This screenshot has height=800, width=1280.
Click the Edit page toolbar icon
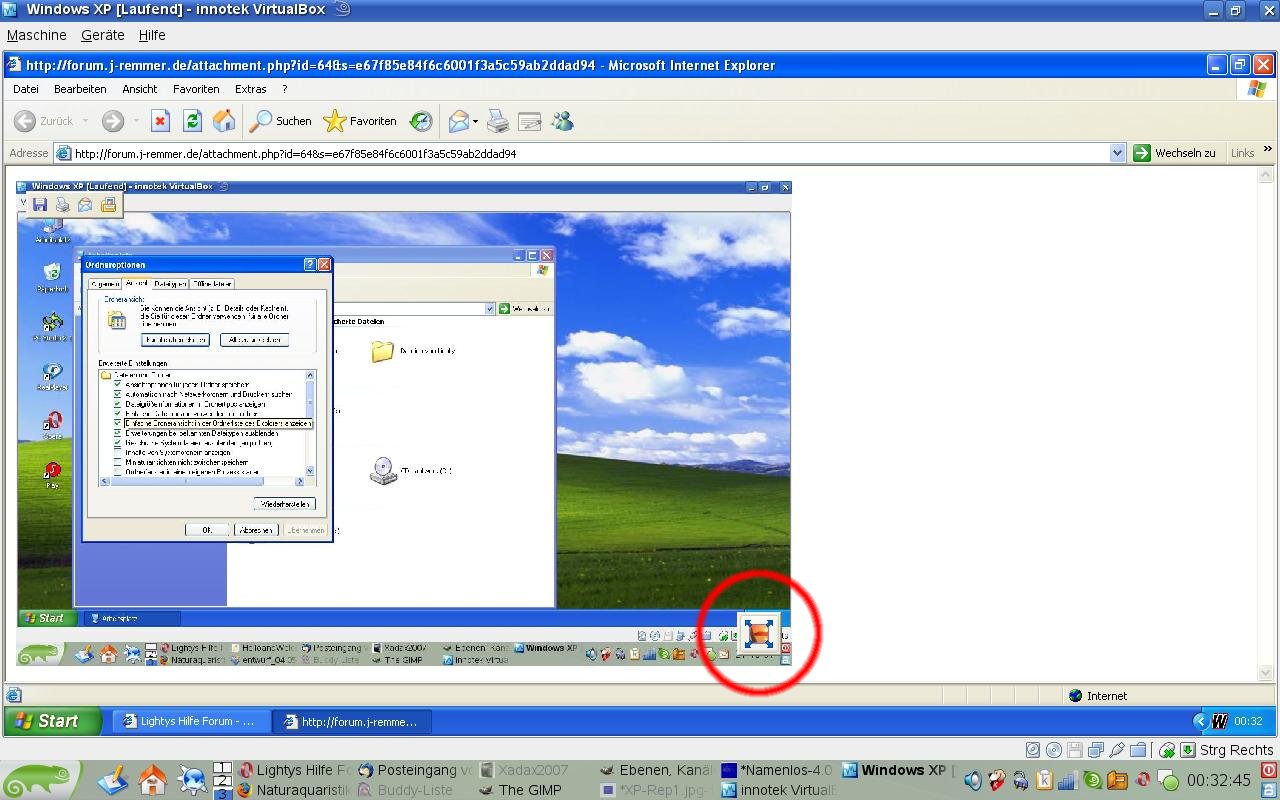[530, 121]
